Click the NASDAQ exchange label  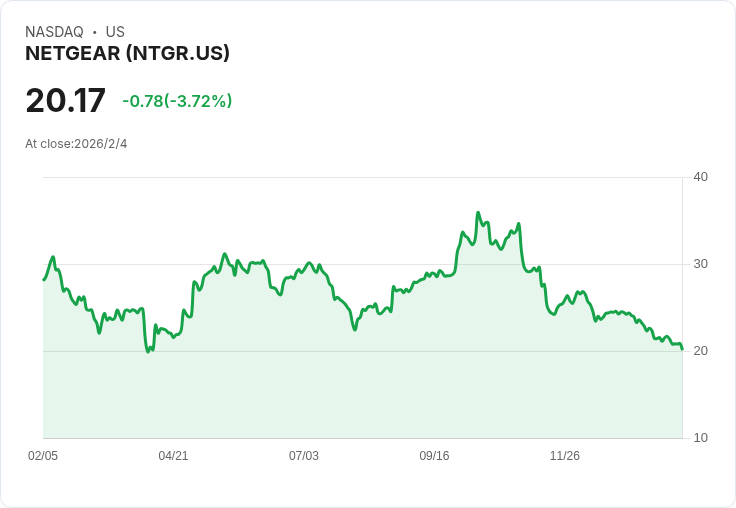pos(54,32)
